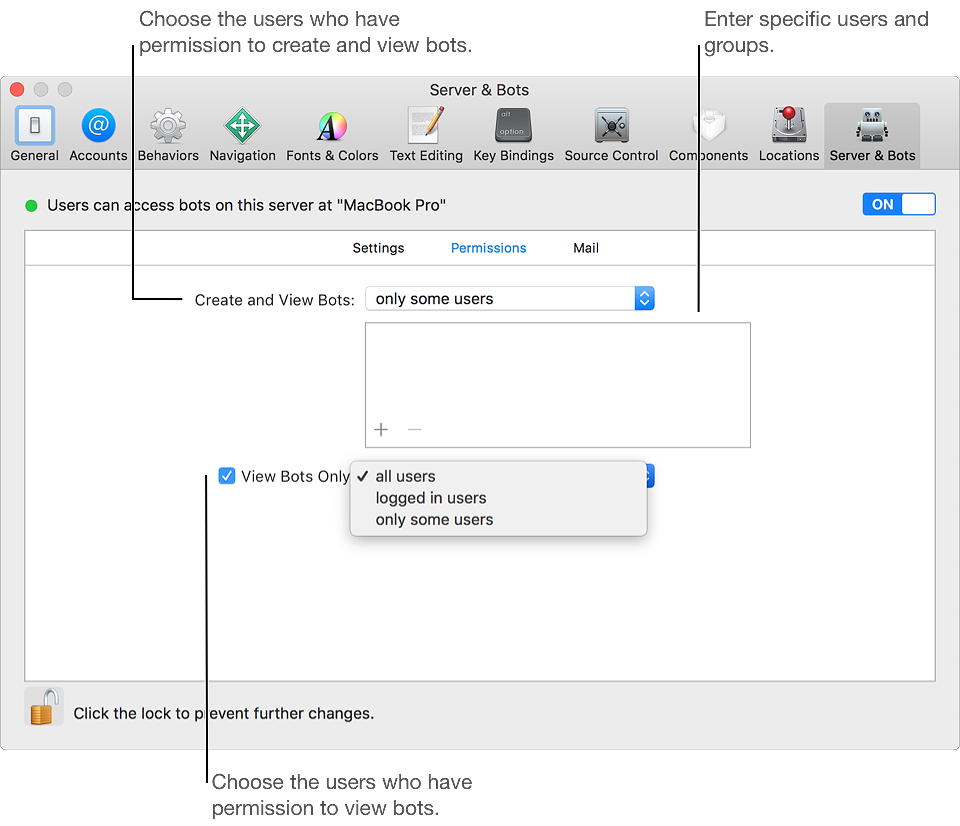Screen dimensions: 960x826
Task: Uncheck the View Bots Only checkbox
Action: 227,476
